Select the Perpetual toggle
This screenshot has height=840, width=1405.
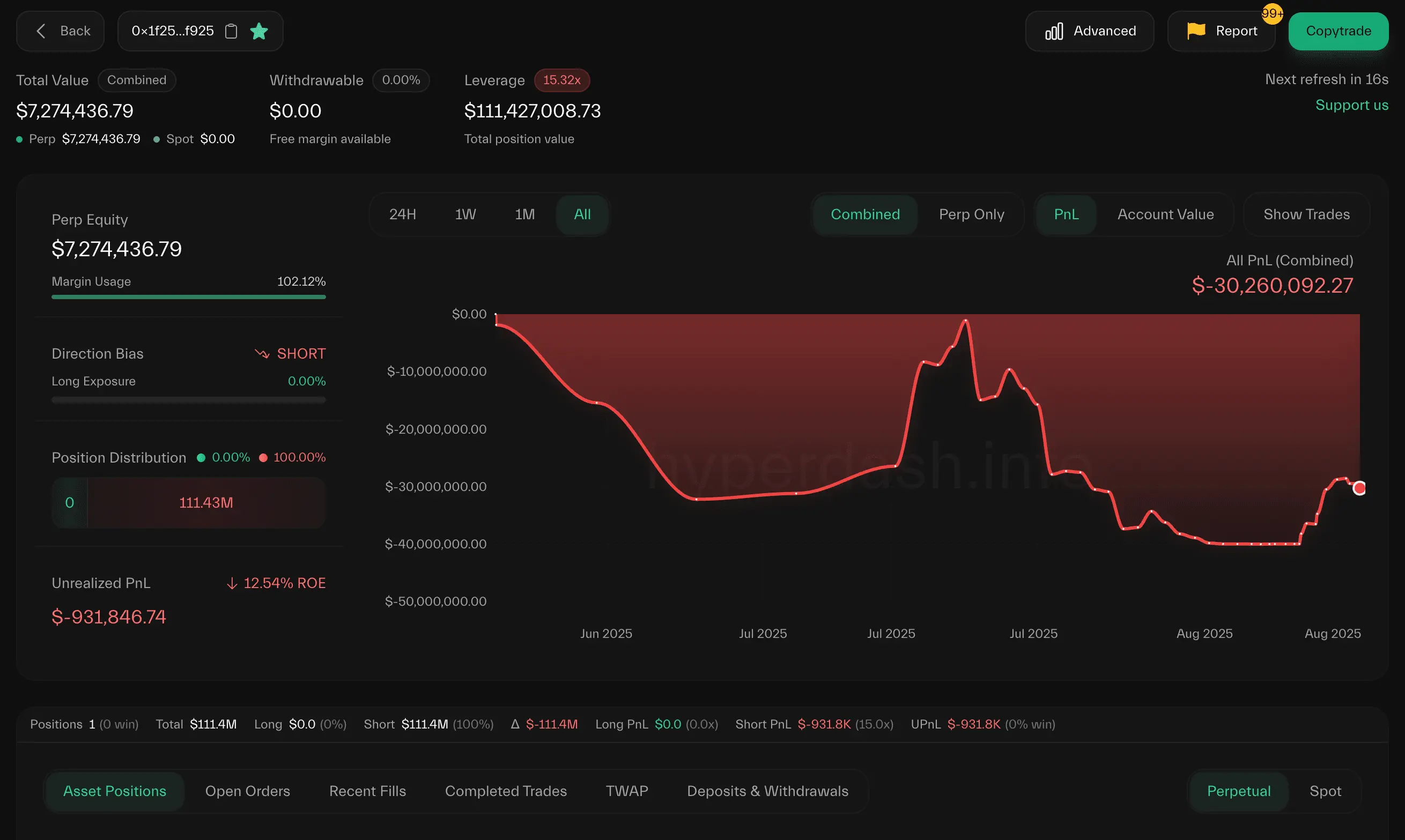coord(1239,791)
